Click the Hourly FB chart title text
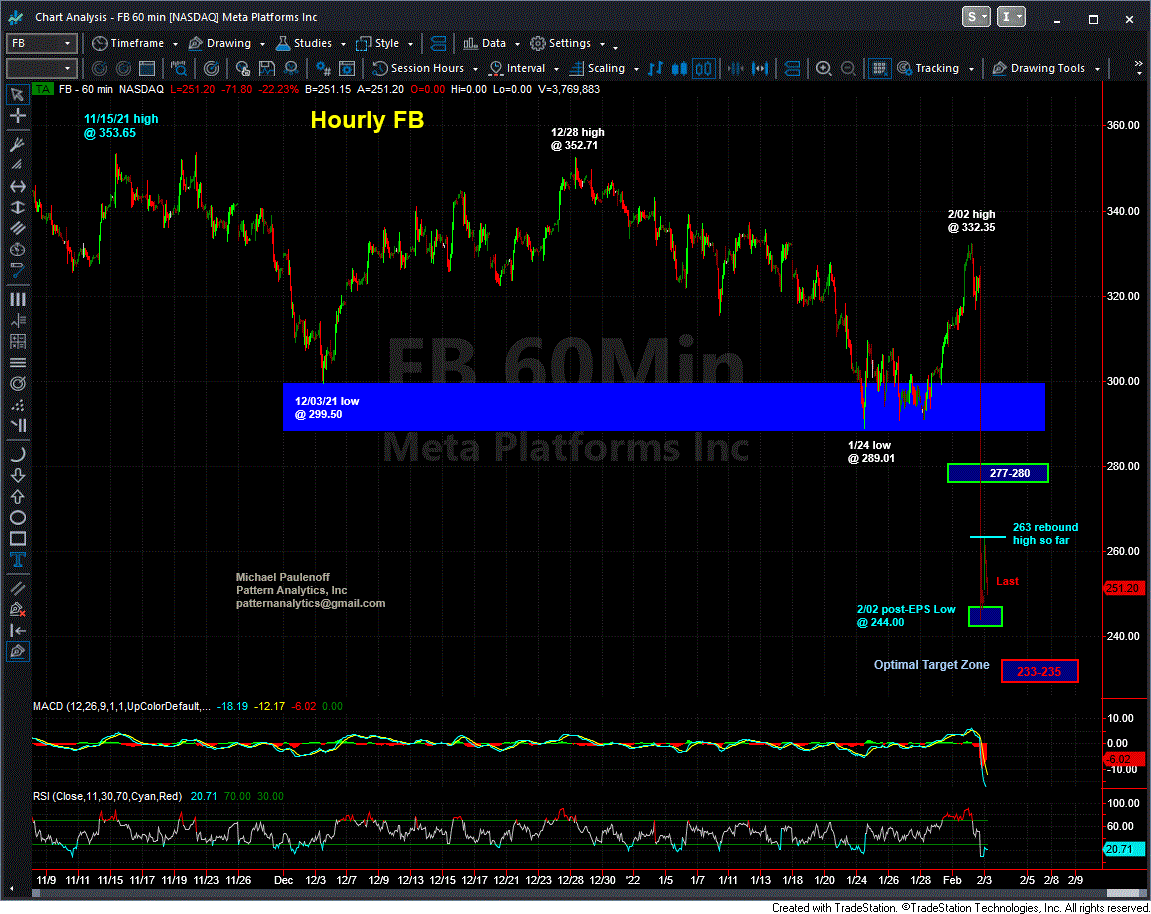Image resolution: width=1151 pixels, height=914 pixels. coord(367,120)
